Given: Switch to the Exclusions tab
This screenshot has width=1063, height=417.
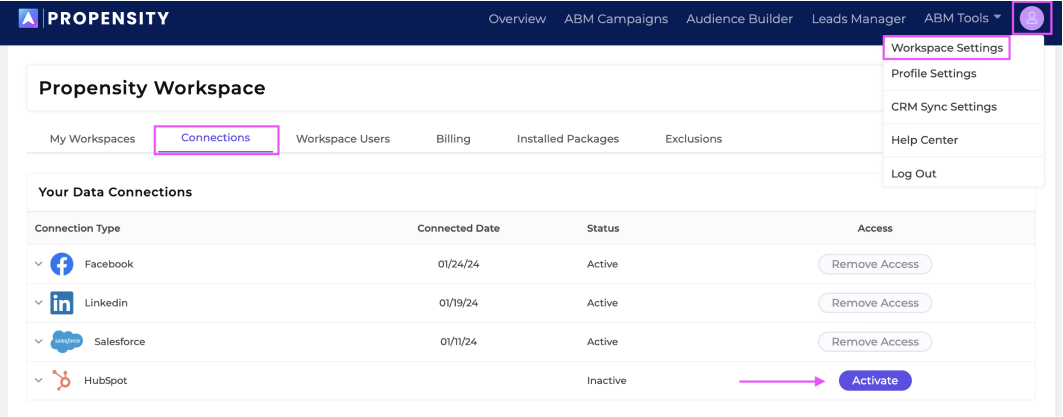Looking at the screenshot, I should pyautogui.click(x=694, y=139).
